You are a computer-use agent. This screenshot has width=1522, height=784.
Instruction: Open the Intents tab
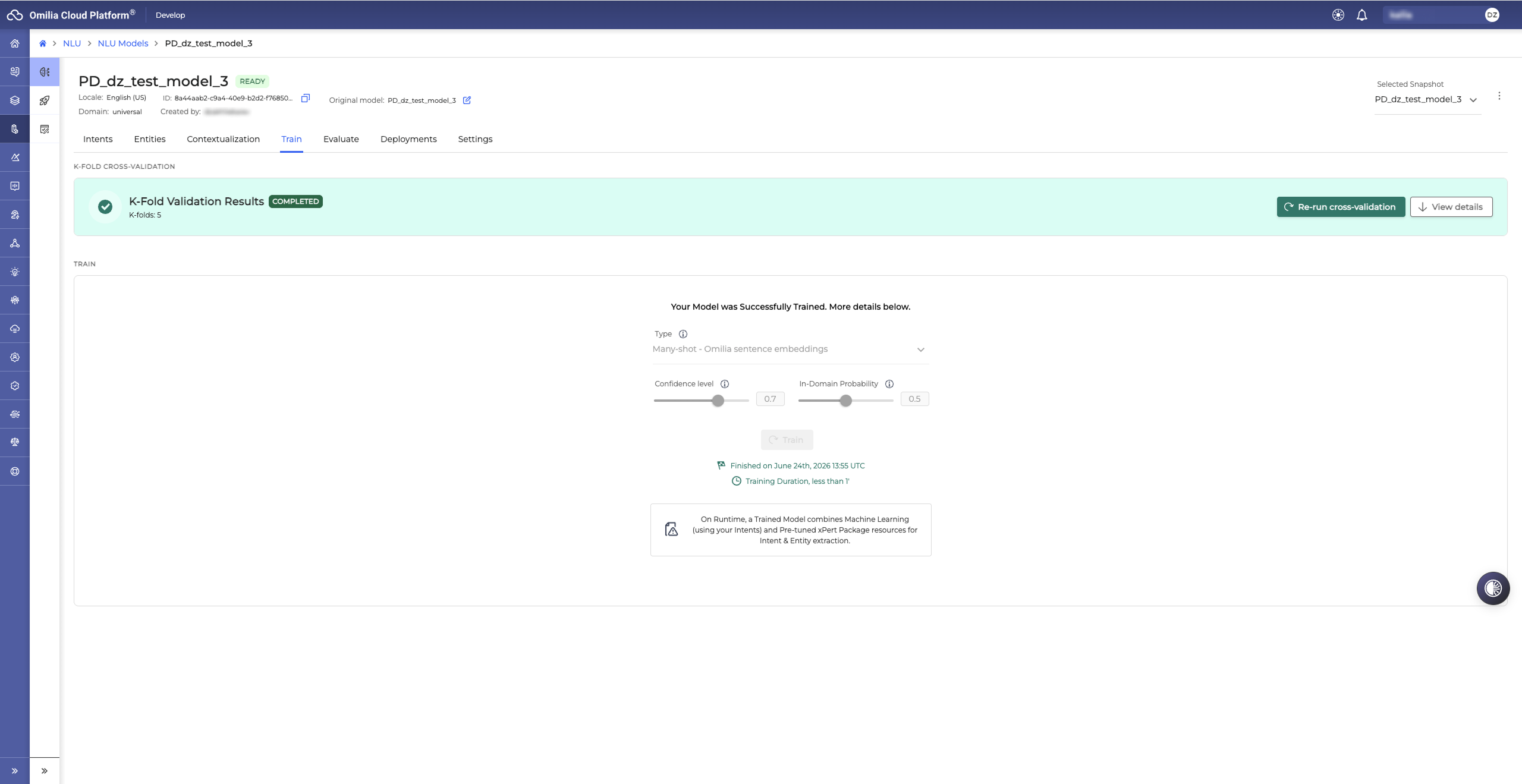[98, 139]
